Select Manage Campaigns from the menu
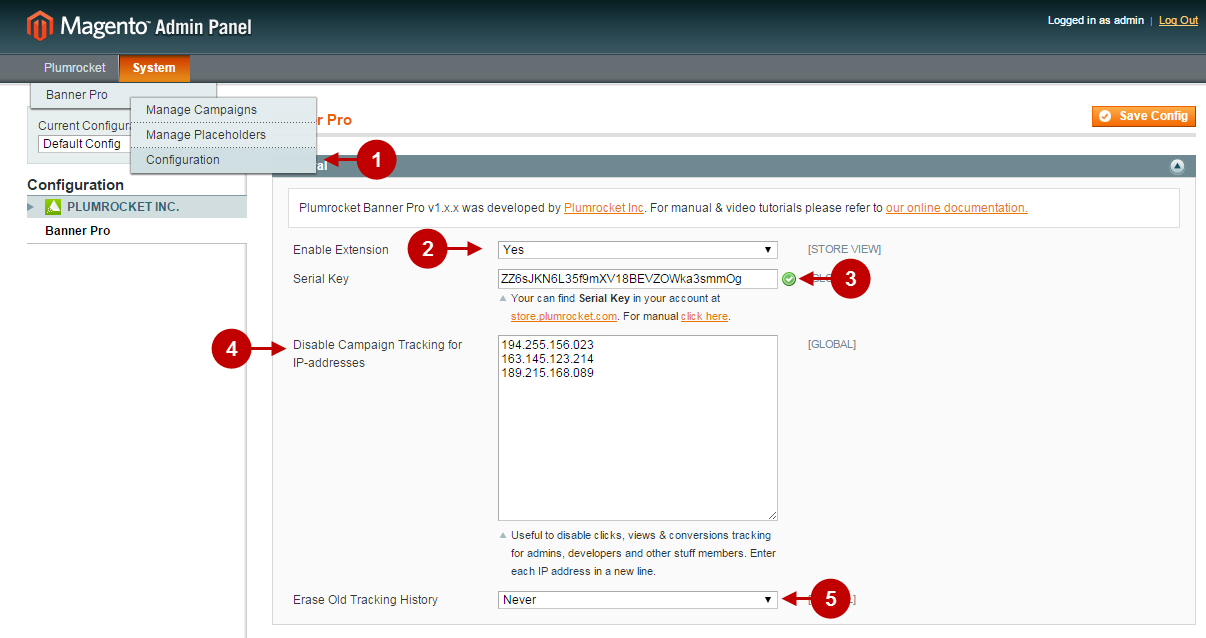The width and height of the screenshot is (1206, 638). 200,109
